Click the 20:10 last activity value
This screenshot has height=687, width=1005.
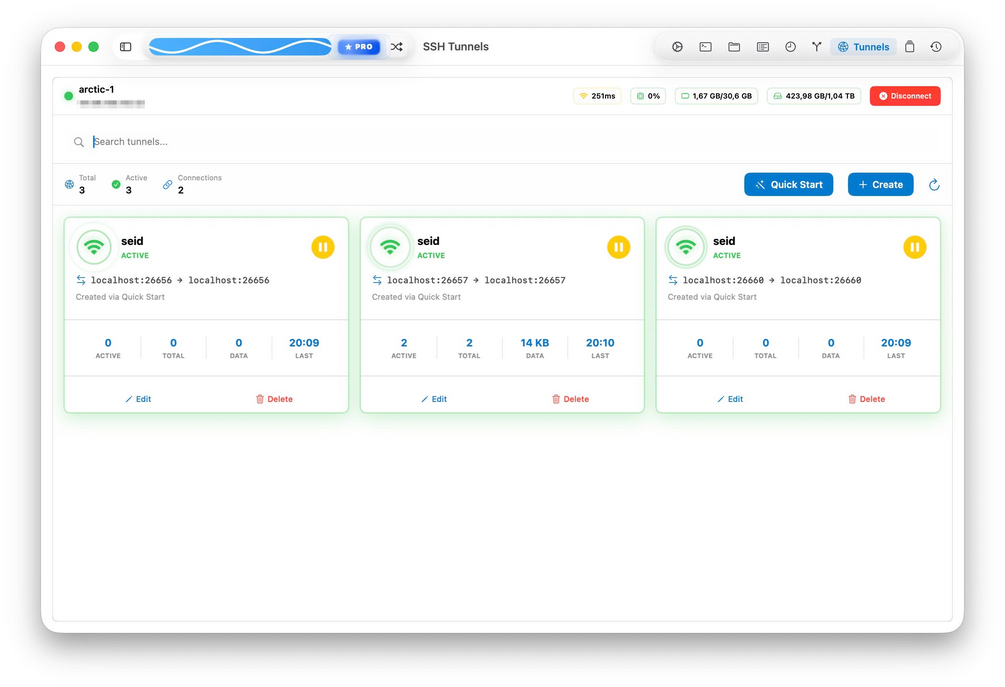600,343
